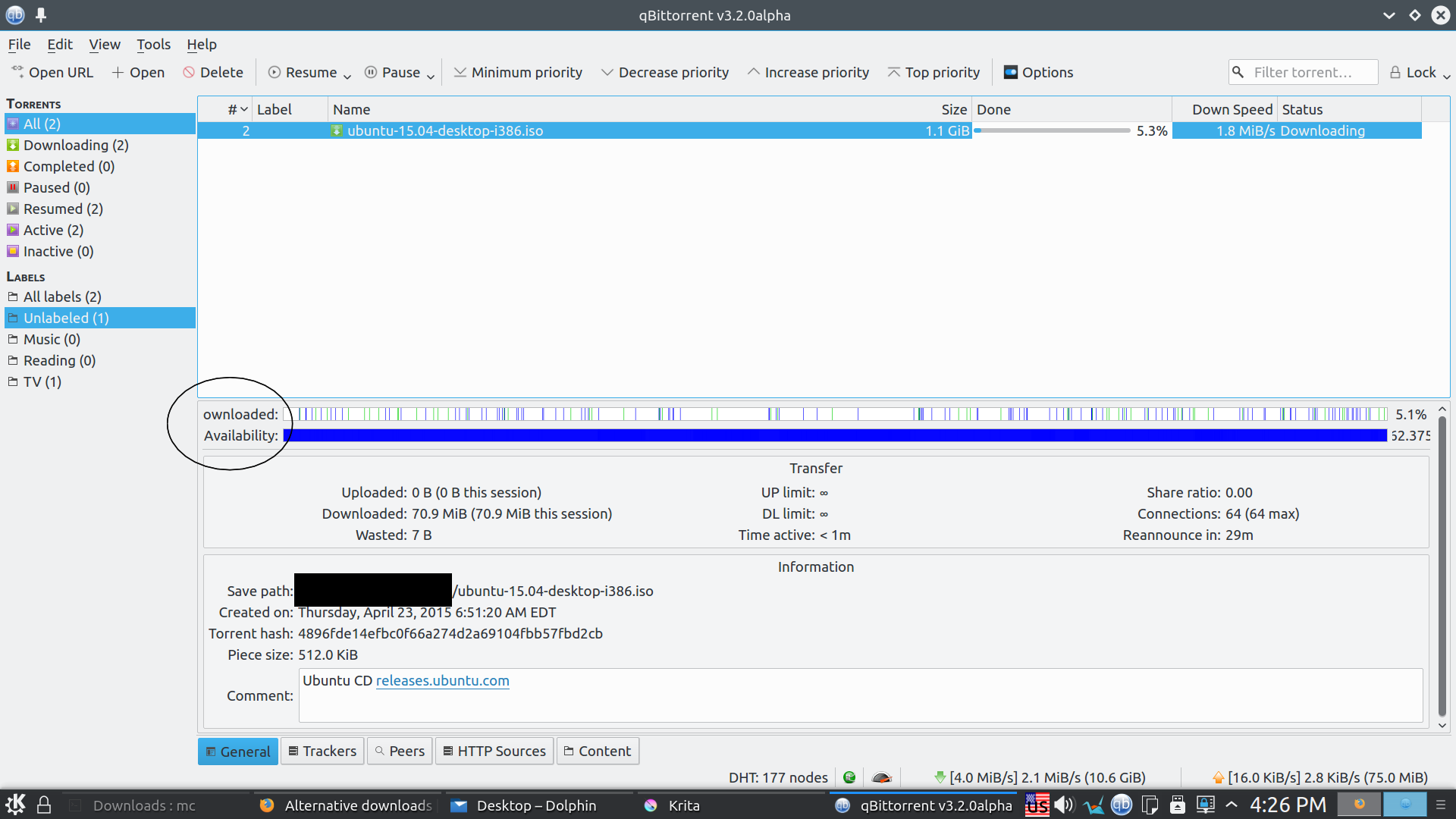Click the qBittorrent system tray icon
This screenshot has height=819, width=1456.
click(x=1122, y=805)
